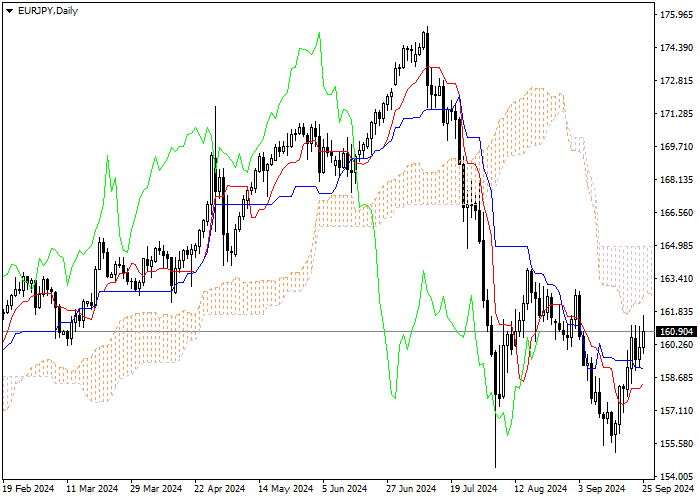Click the 160.260 price axis label
The image size is (700, 500).
click(676, 345)
